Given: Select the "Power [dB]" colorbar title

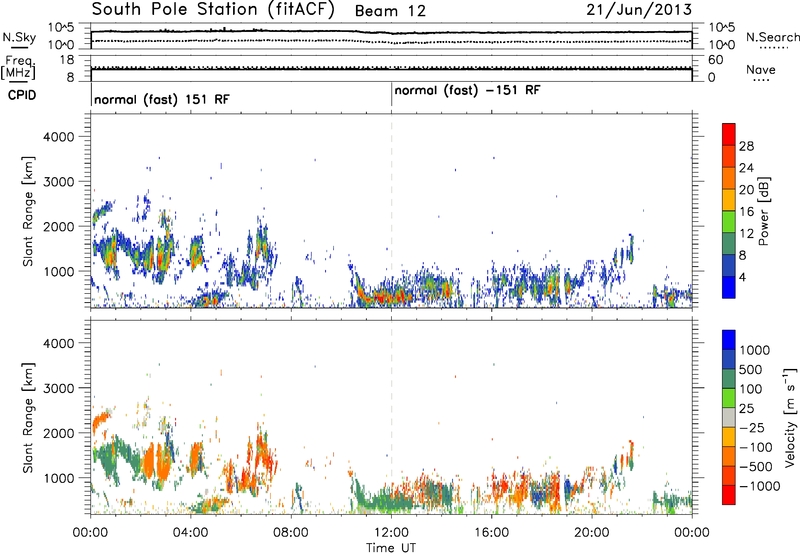Looking at the screenshot, I should pyautogui.click(x=764, y=211).
